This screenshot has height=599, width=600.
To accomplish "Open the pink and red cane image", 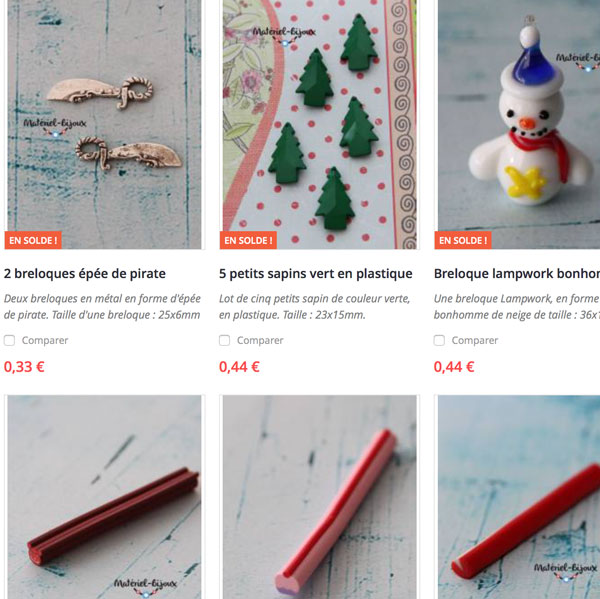I will (320, 497).
